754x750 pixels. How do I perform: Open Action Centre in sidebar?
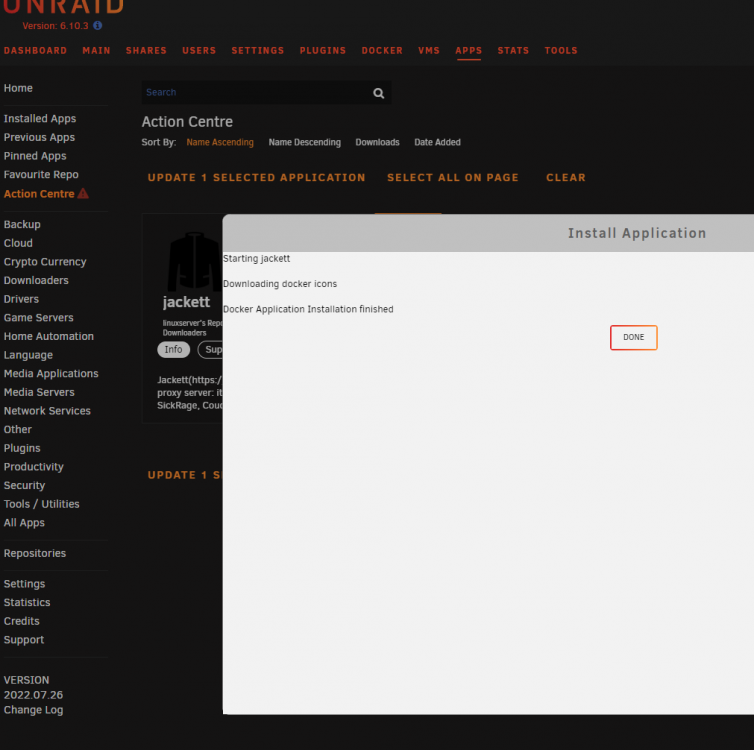[39, 194]
